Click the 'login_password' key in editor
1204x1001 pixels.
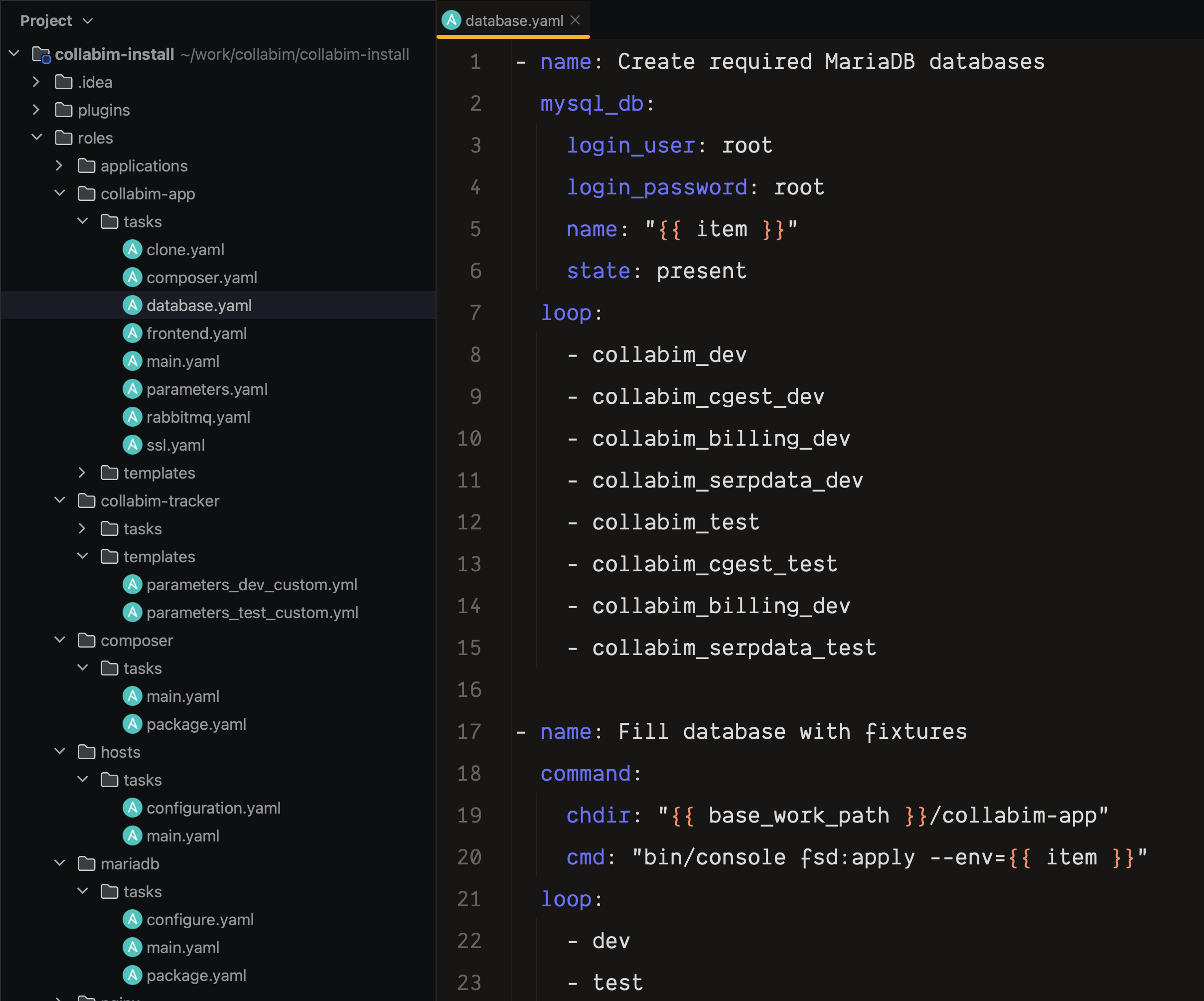pos(657,187)
